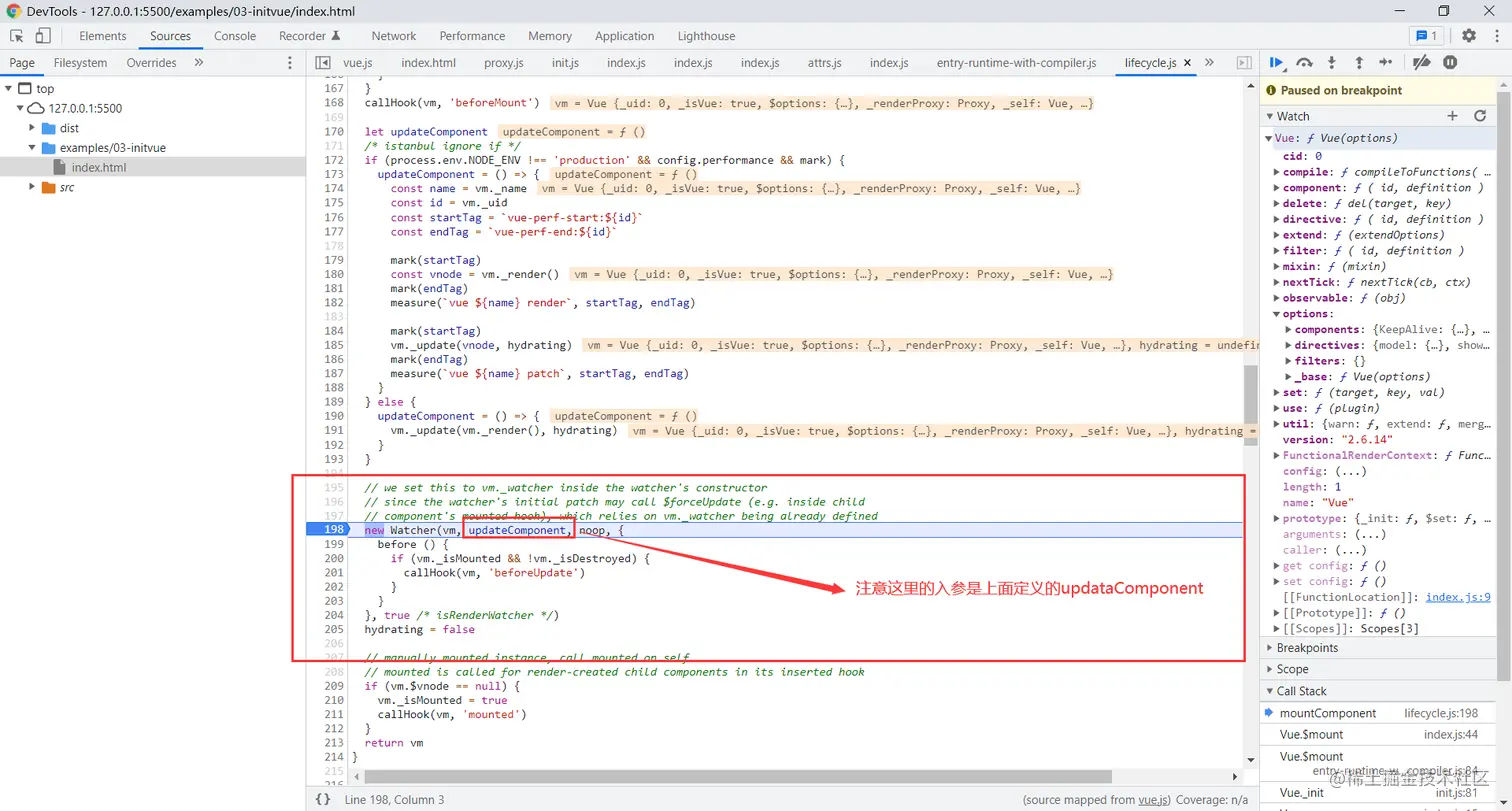Switch to Console panel
This screenshot has width=1512, height=811.
point(235,36)
